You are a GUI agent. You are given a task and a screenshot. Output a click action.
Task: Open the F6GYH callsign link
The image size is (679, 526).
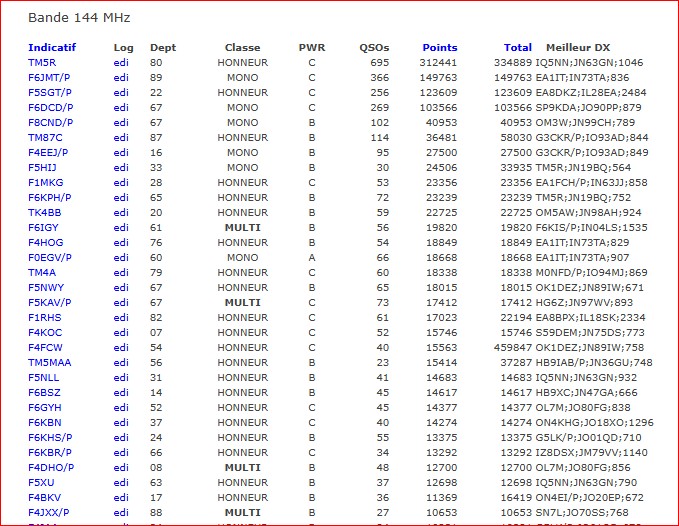[45, 408]
